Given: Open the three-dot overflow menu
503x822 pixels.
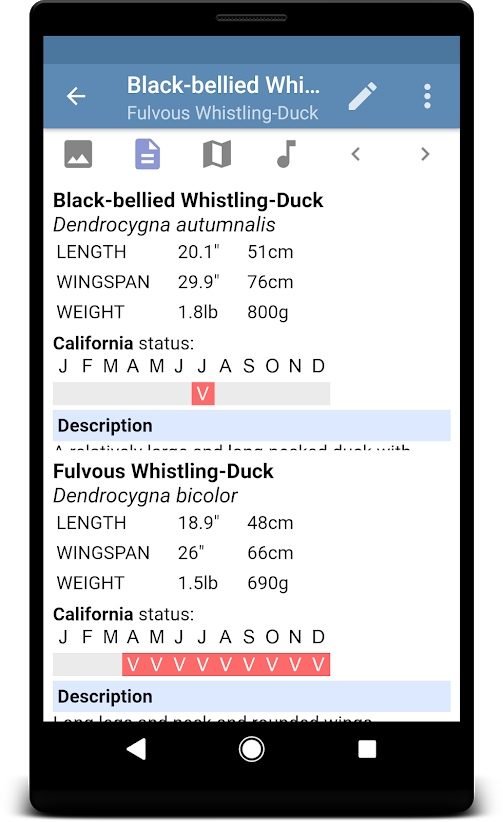Looking at the screenshot, I should pos(427,96).
